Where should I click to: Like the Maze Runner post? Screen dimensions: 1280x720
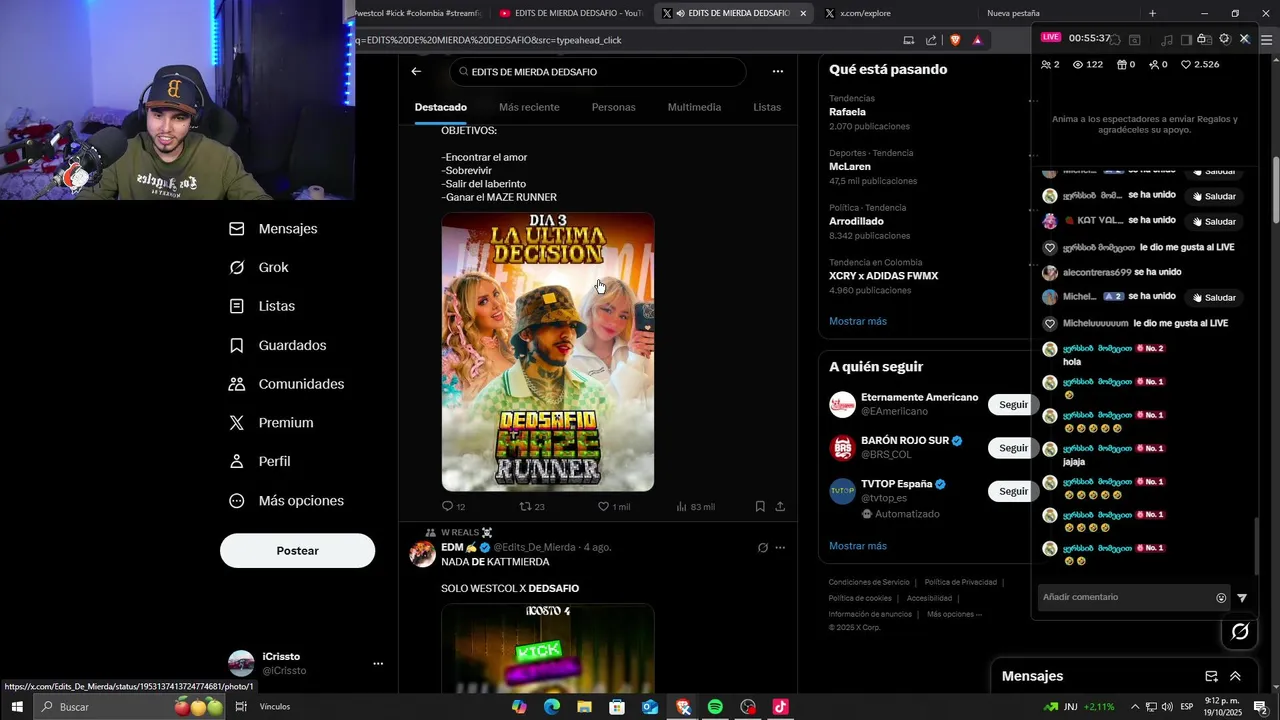point(614,506)
